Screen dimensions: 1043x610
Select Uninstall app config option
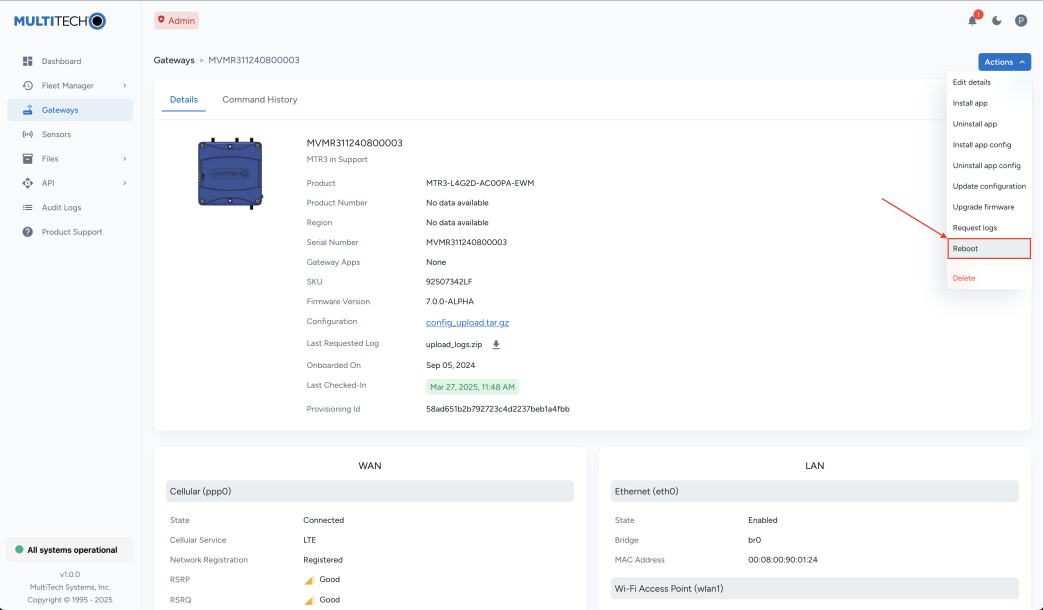click(989, 166)
